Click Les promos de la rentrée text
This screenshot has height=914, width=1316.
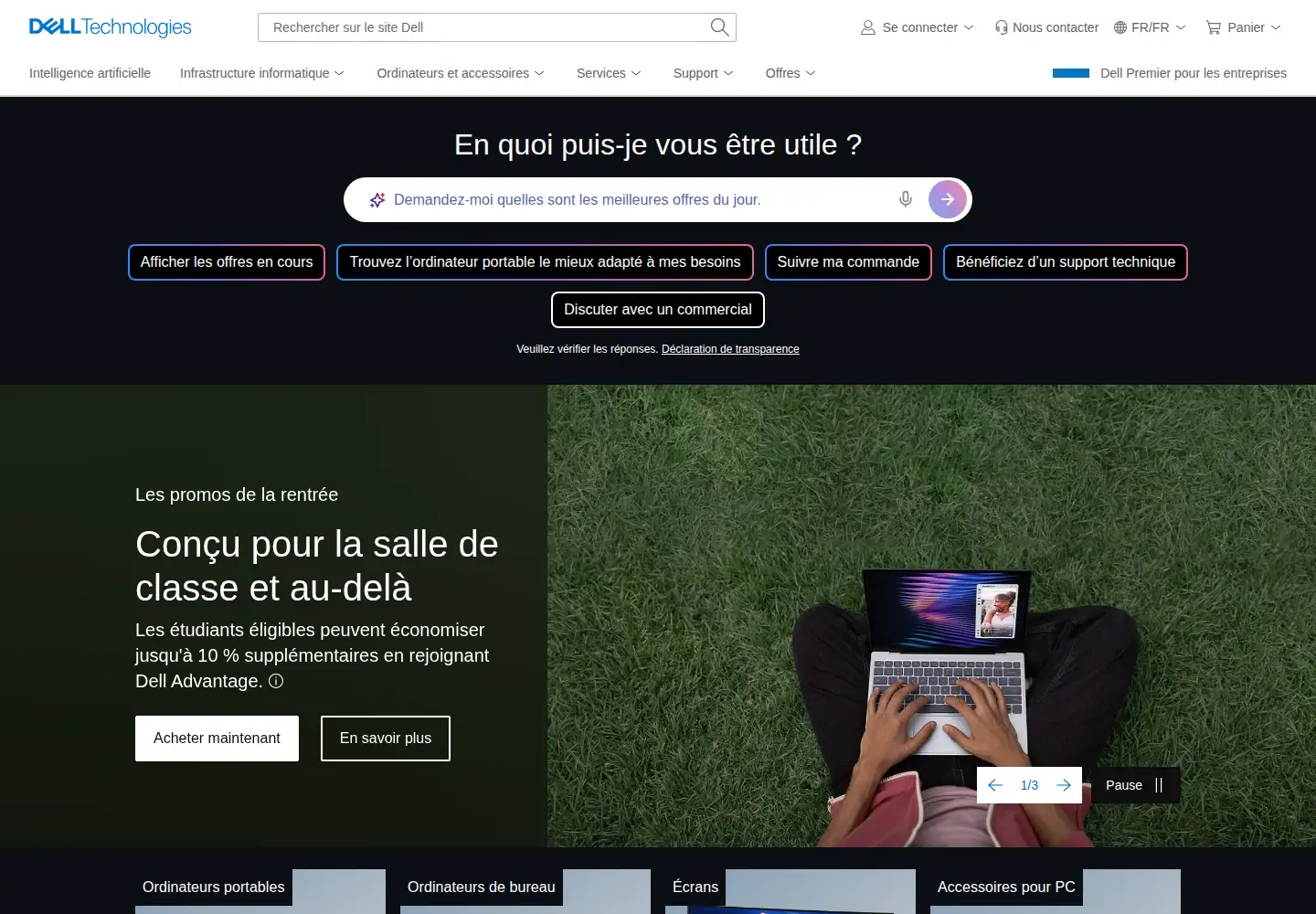[237, 494]
